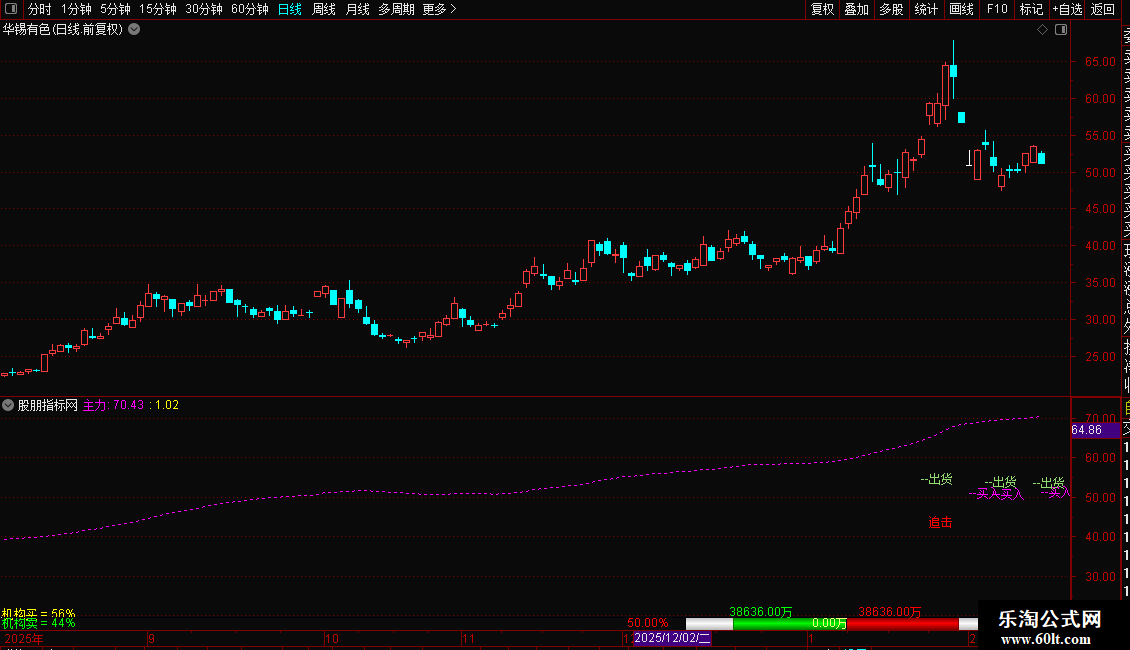Click the 主力: 70.43 indicator value
The height and width of the screenshot is (650, 1130).
pyautogui.click(x=113, y=405)
